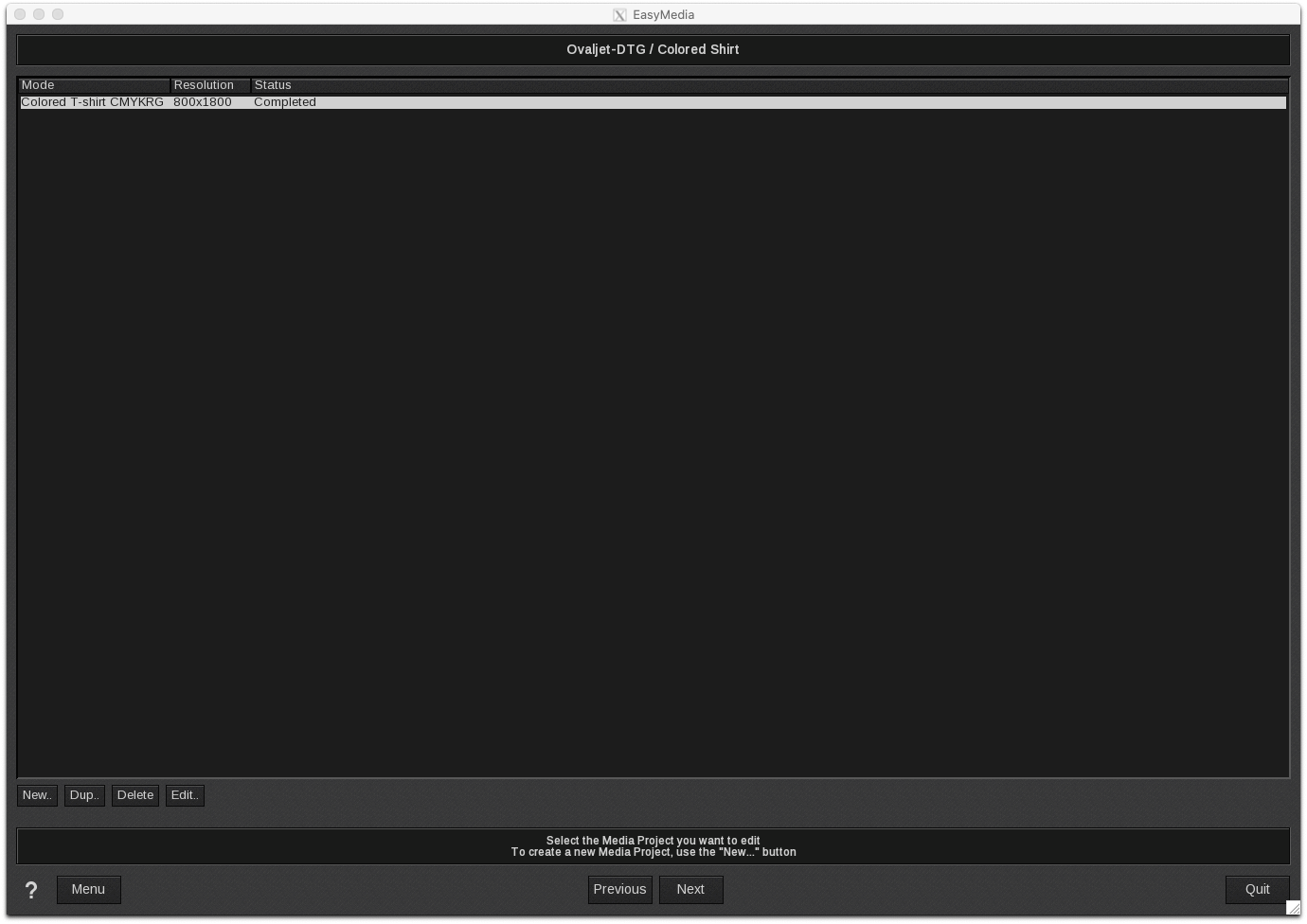Sort by the Mode column header
The height and width of the screenshot is (924, 1307).
[x=94, y=85]
